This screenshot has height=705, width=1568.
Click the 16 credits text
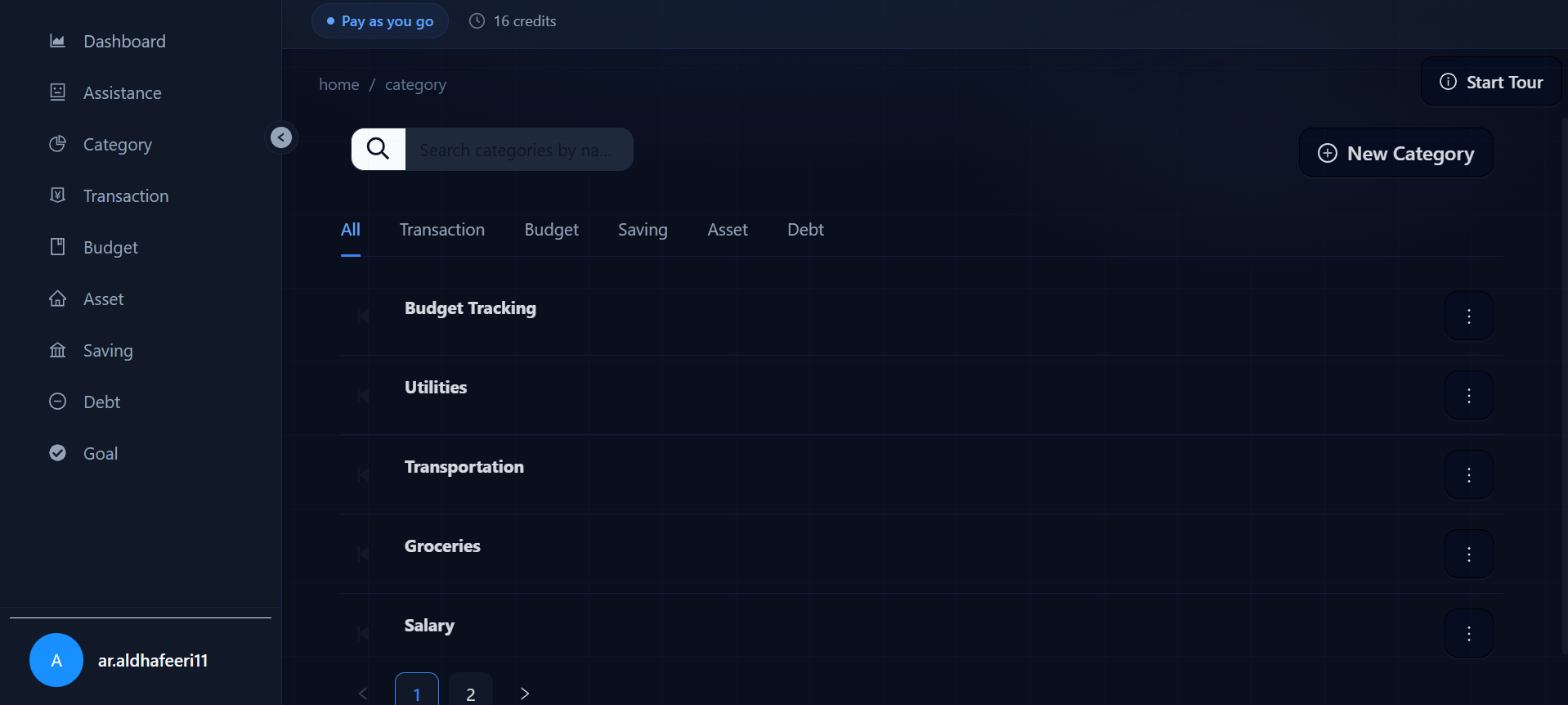(x=525, y=21)
